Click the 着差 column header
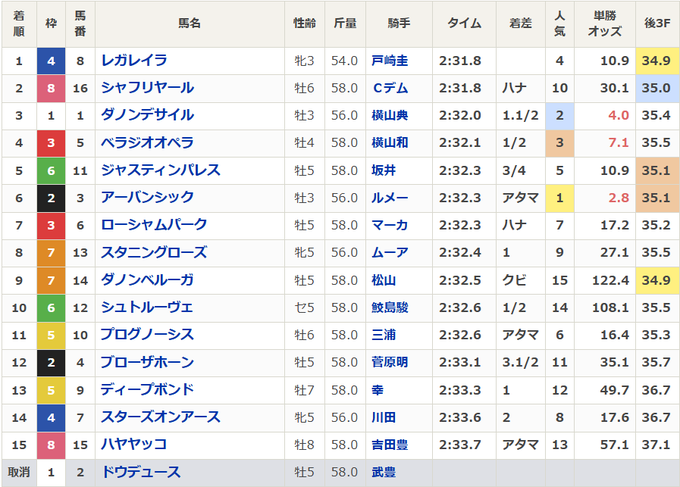 pyautogui.click(x=520, y=23)
